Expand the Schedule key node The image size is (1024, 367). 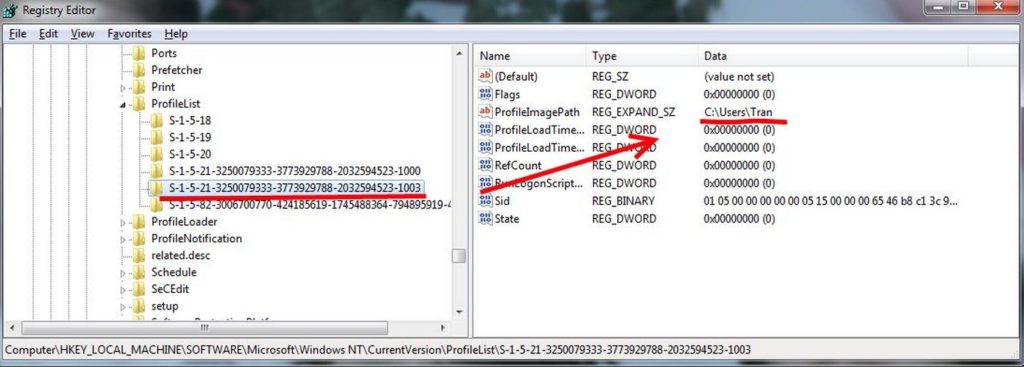[x=123, y=273]
